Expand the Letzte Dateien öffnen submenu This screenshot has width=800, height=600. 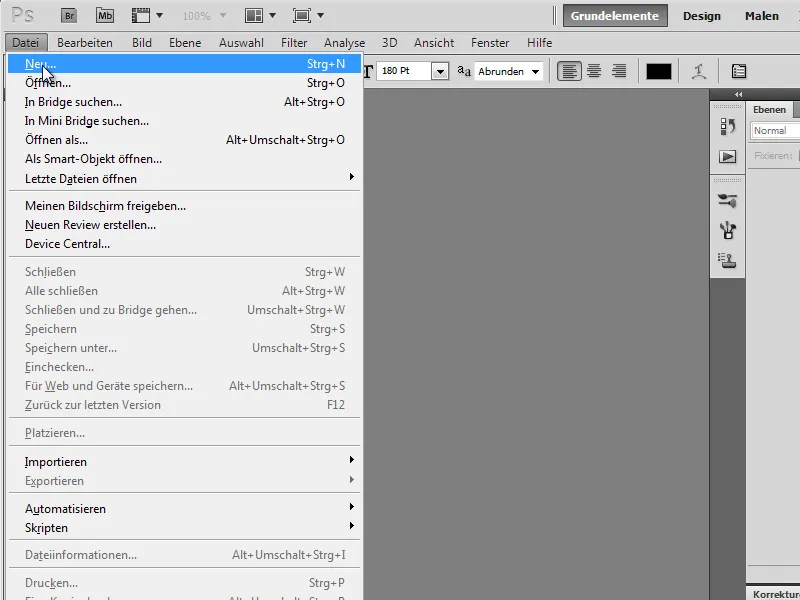coord(185,179)
